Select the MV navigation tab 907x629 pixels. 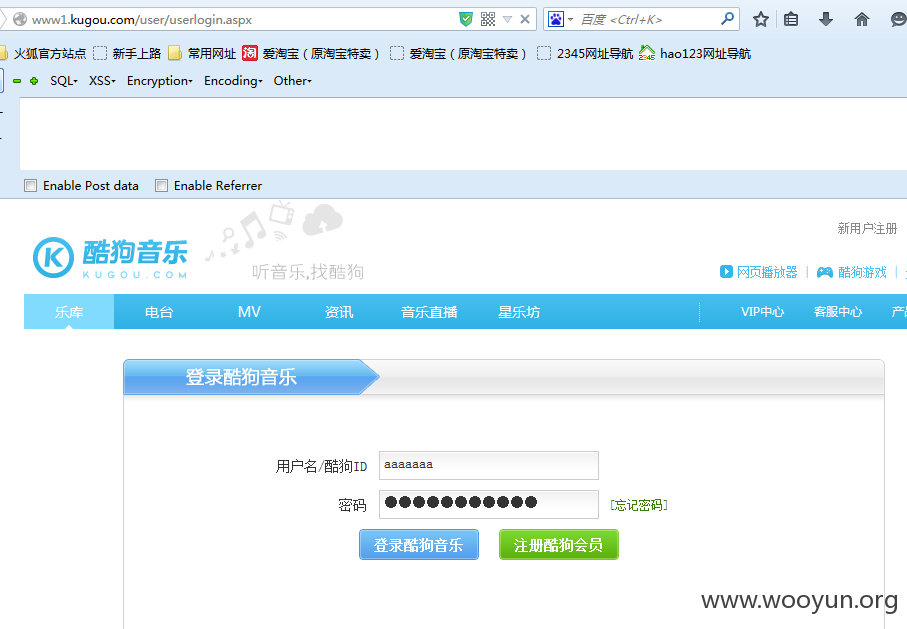249,312
